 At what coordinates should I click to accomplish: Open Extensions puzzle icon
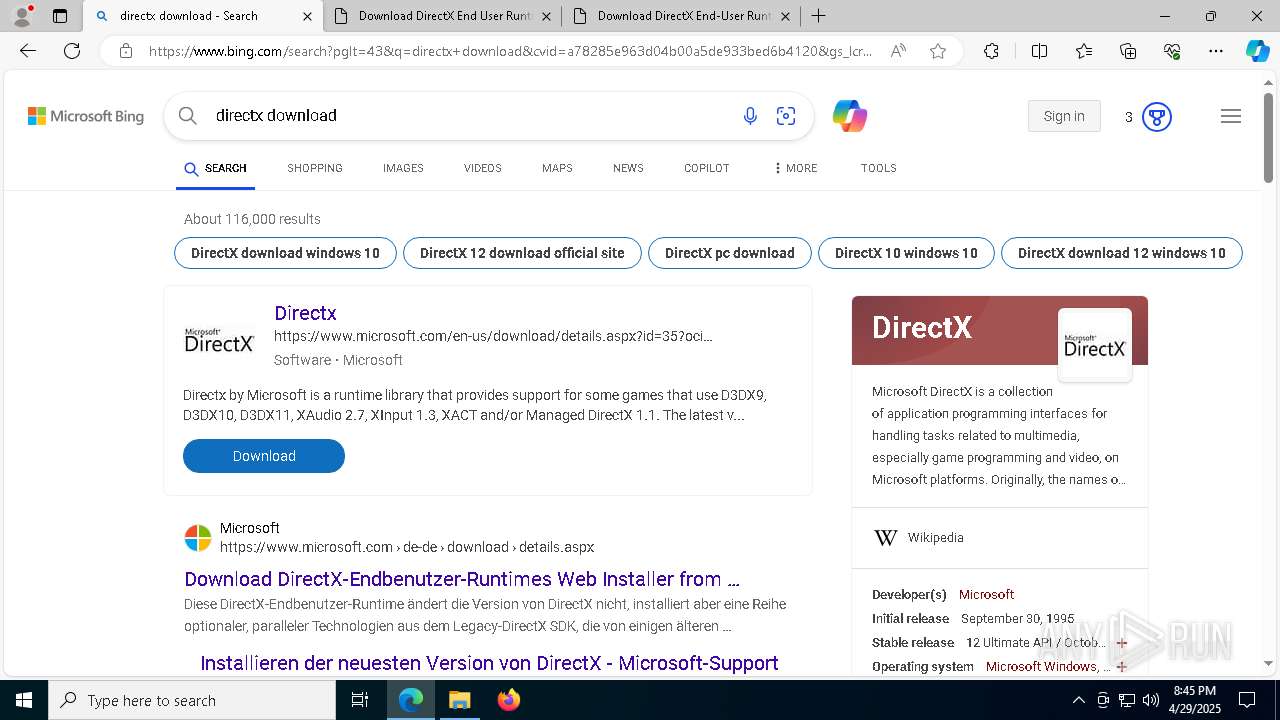(x=991, y=51)
